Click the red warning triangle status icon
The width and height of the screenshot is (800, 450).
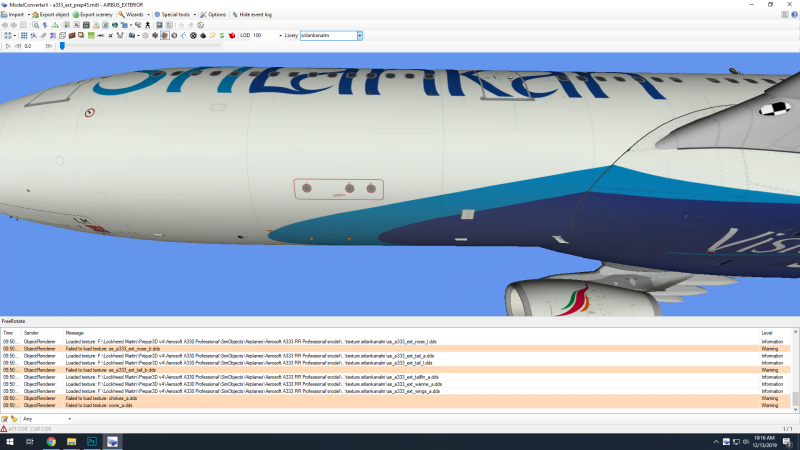point(4,429)
